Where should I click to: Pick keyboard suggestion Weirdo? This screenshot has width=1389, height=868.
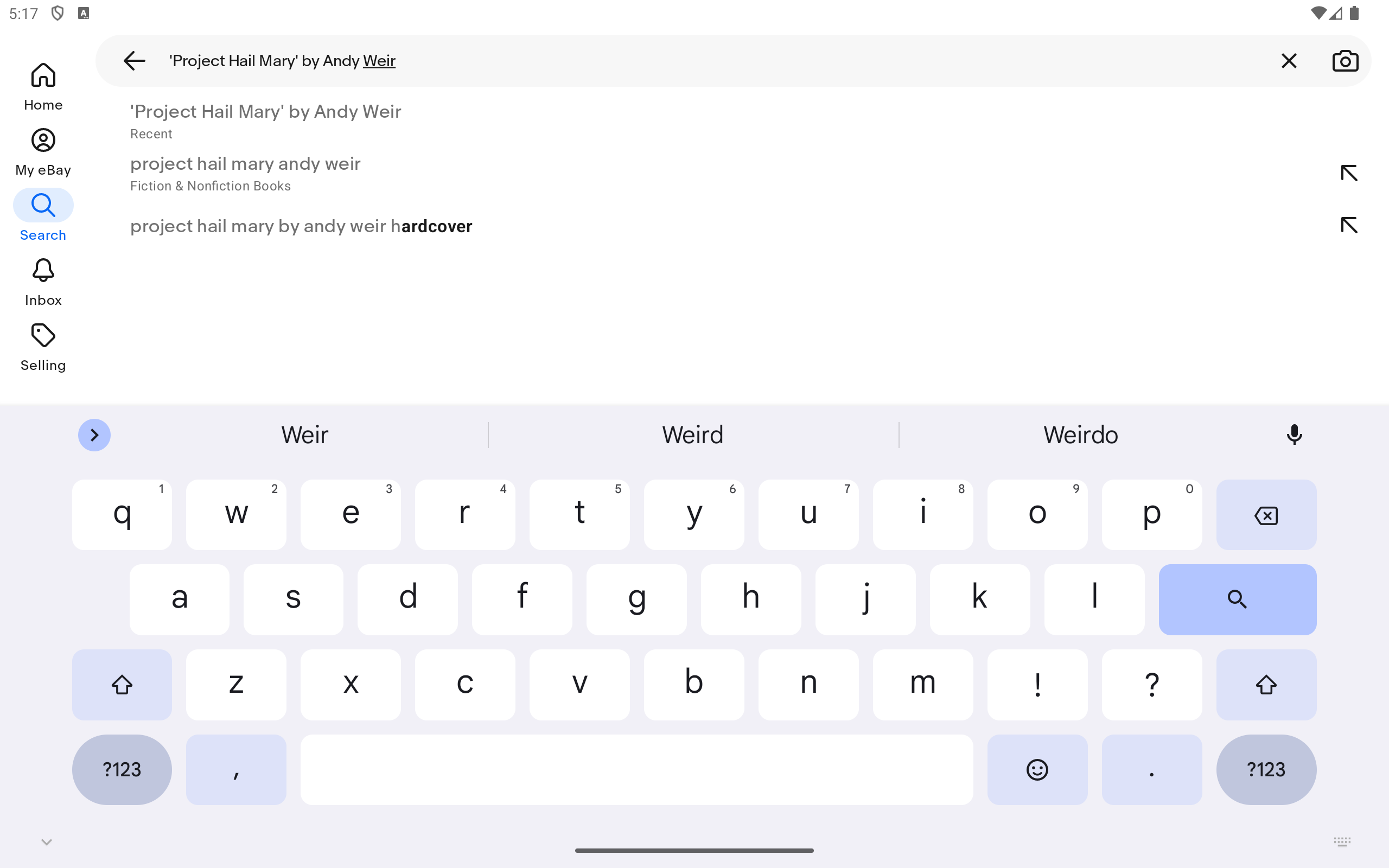[x=1081, y=435]
